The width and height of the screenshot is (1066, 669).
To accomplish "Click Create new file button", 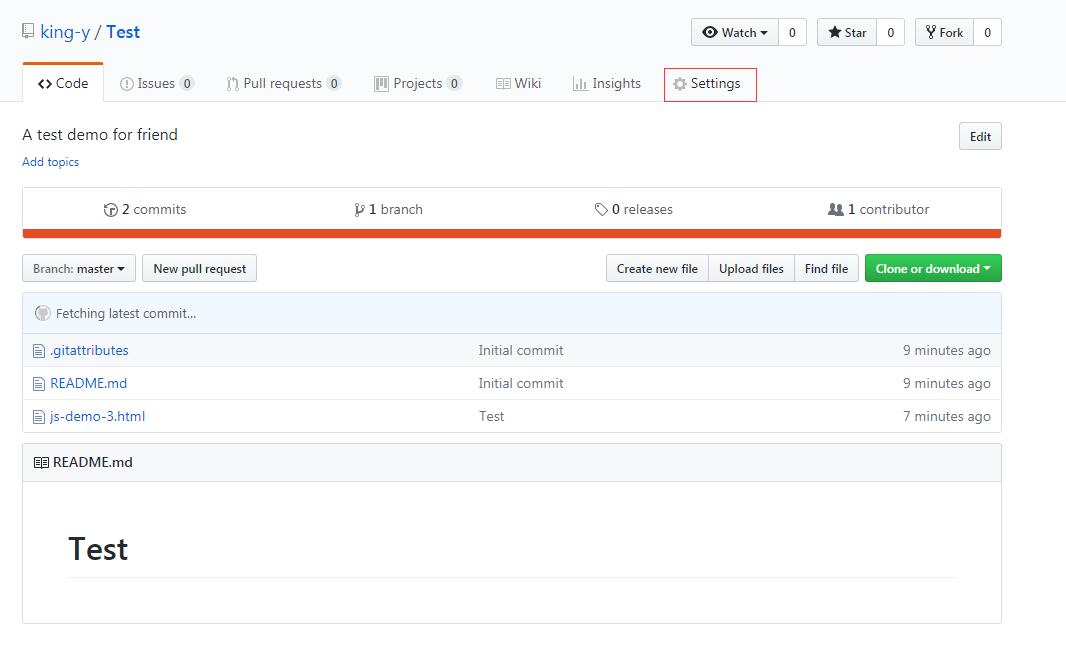I will click(657, 269).
